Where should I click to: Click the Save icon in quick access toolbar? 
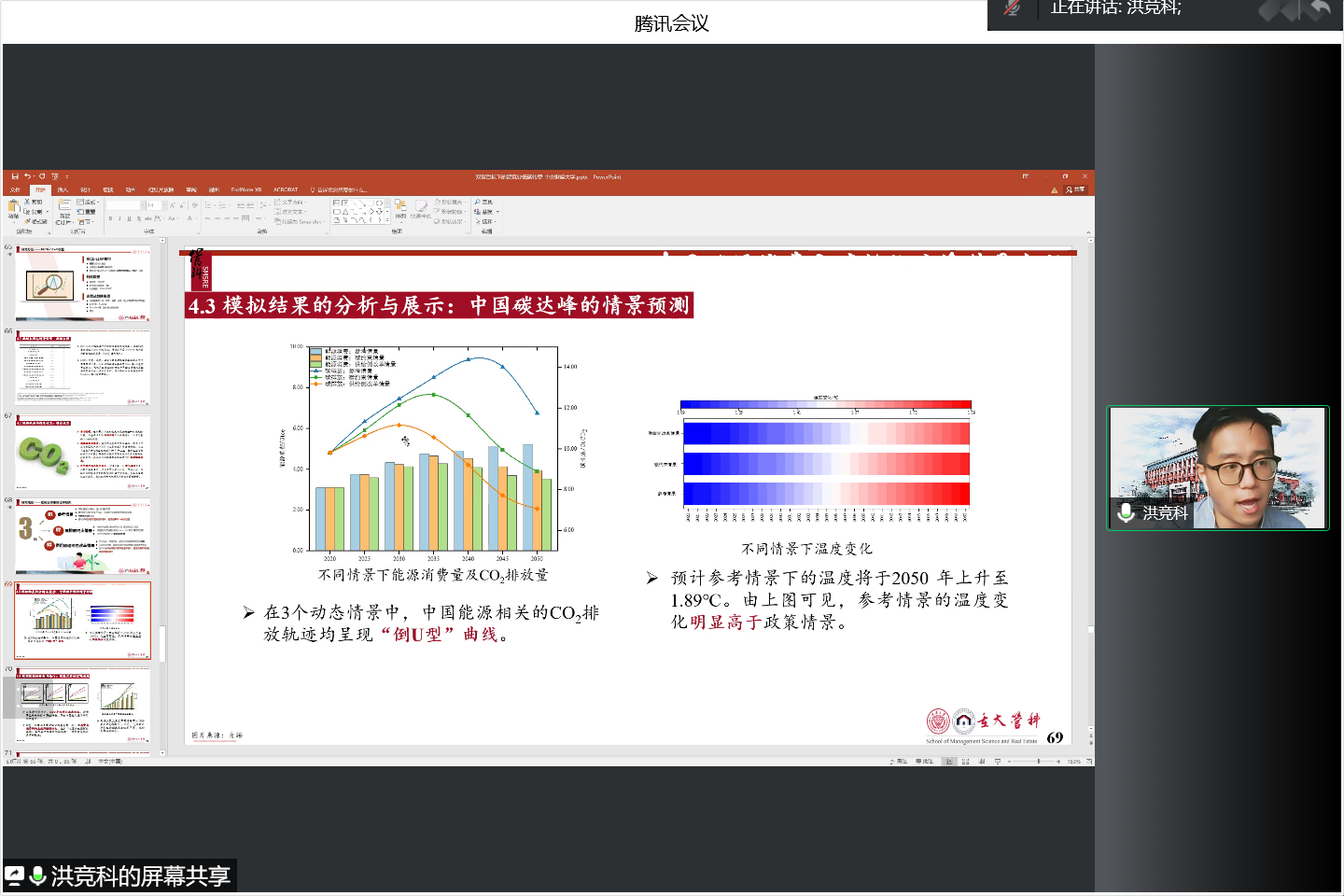click(15, 176)
